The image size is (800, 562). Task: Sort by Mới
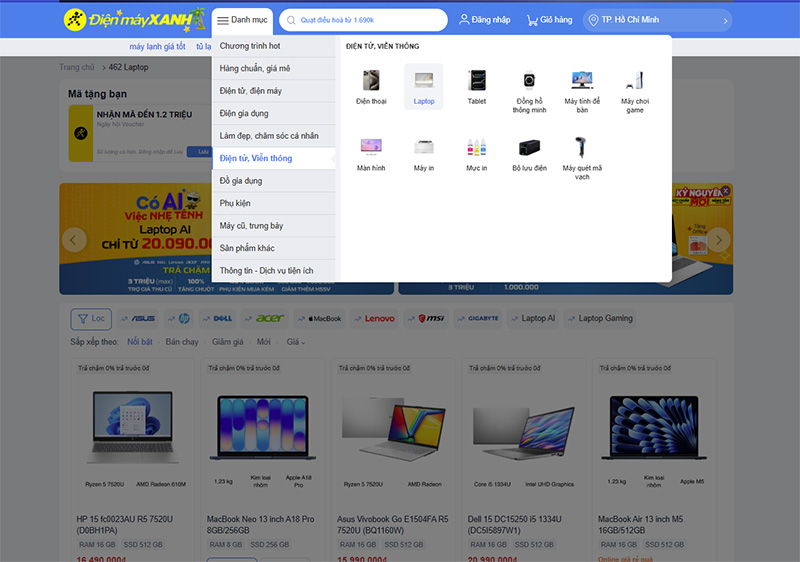264,342
